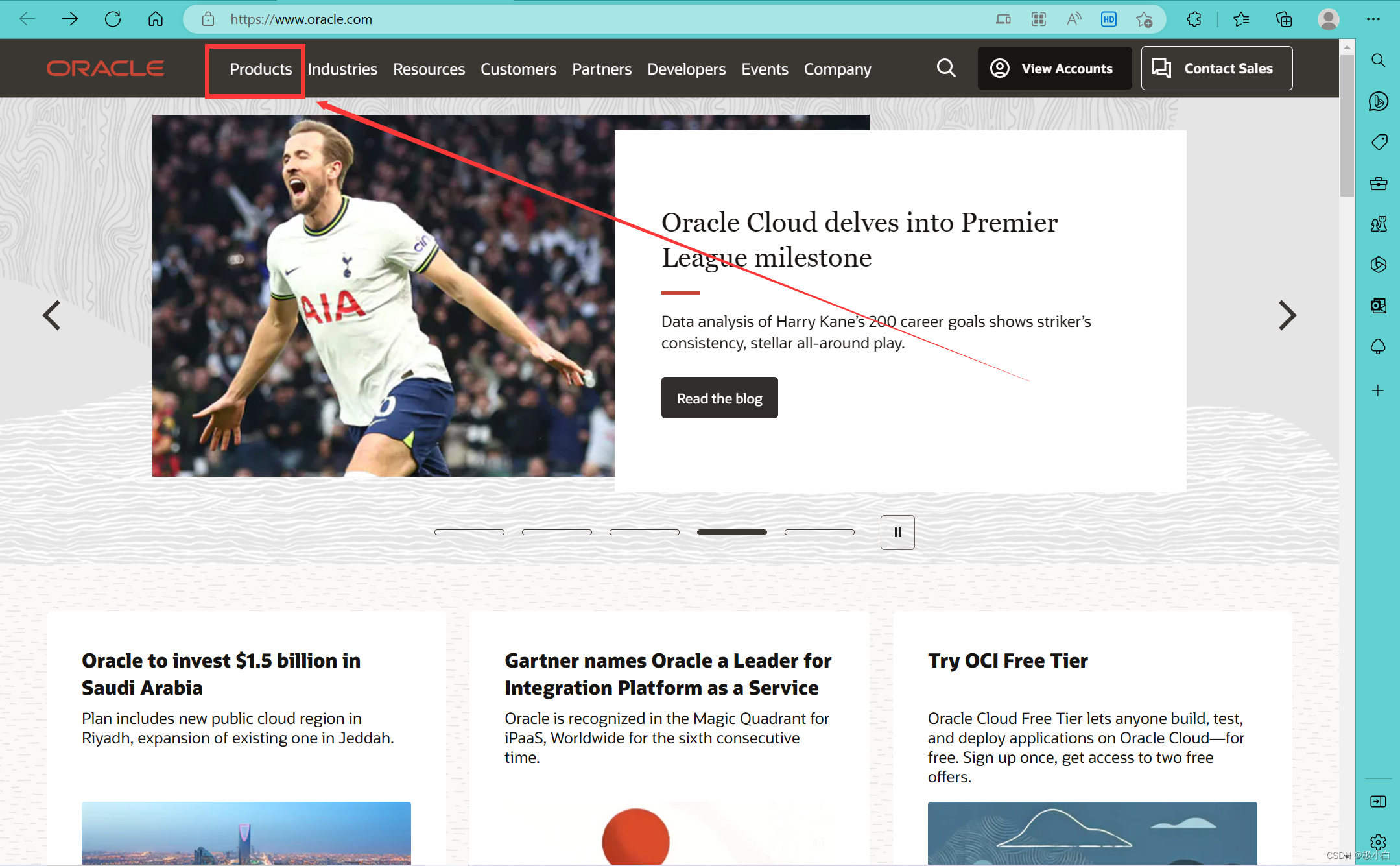Select fifth carousel slide indicator
1400x866 pixels.
click(819, 532)
